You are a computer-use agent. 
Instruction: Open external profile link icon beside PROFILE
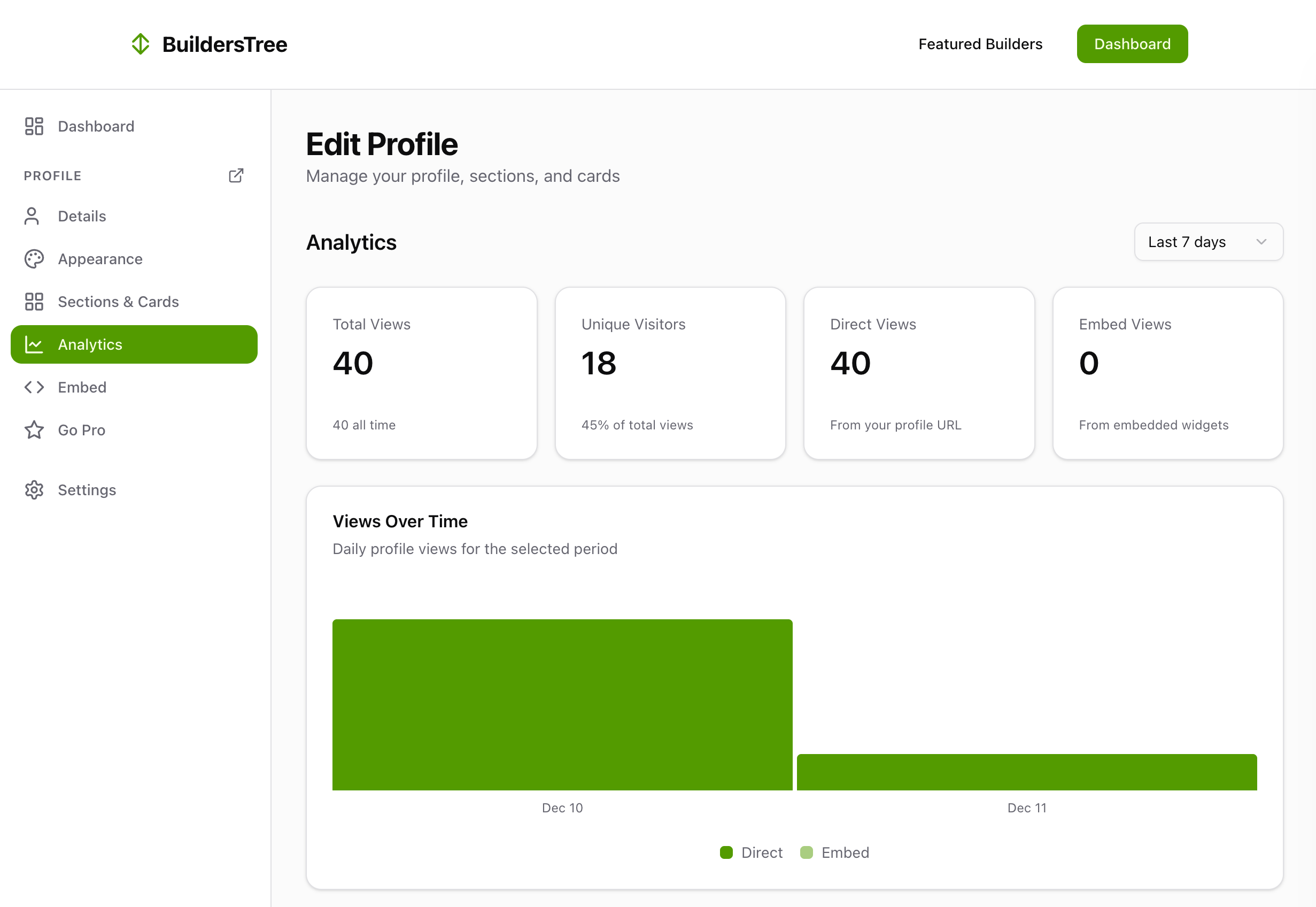click(x=236, y=175)
